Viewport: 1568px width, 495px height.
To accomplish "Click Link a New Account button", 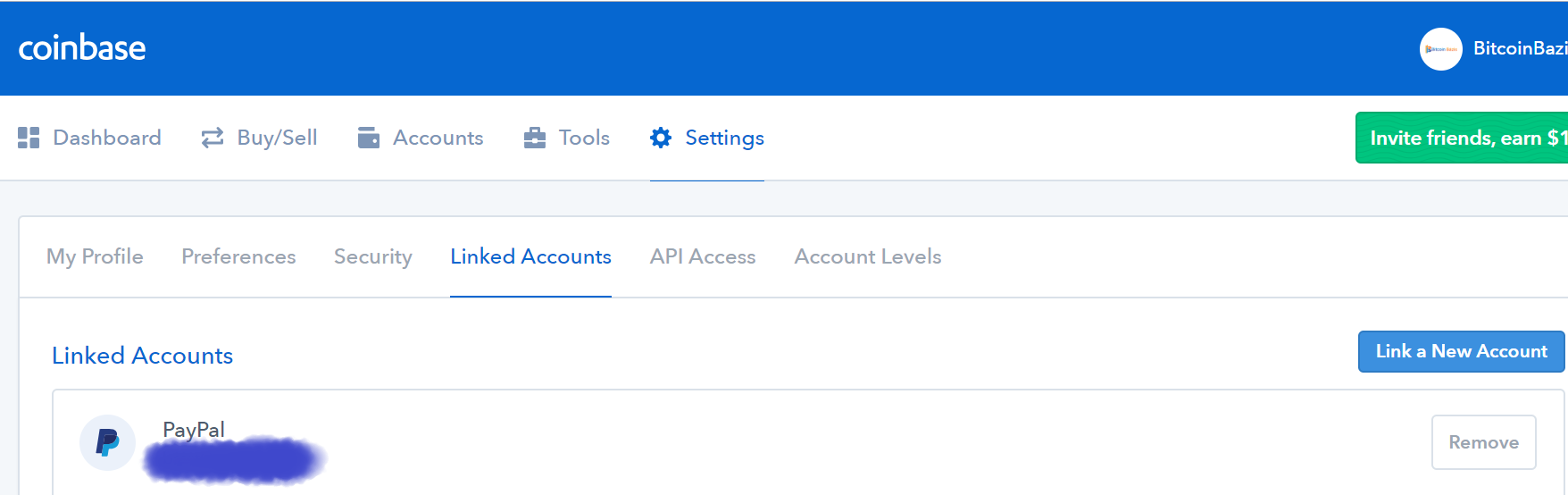I will click(x=1462, y=352).
